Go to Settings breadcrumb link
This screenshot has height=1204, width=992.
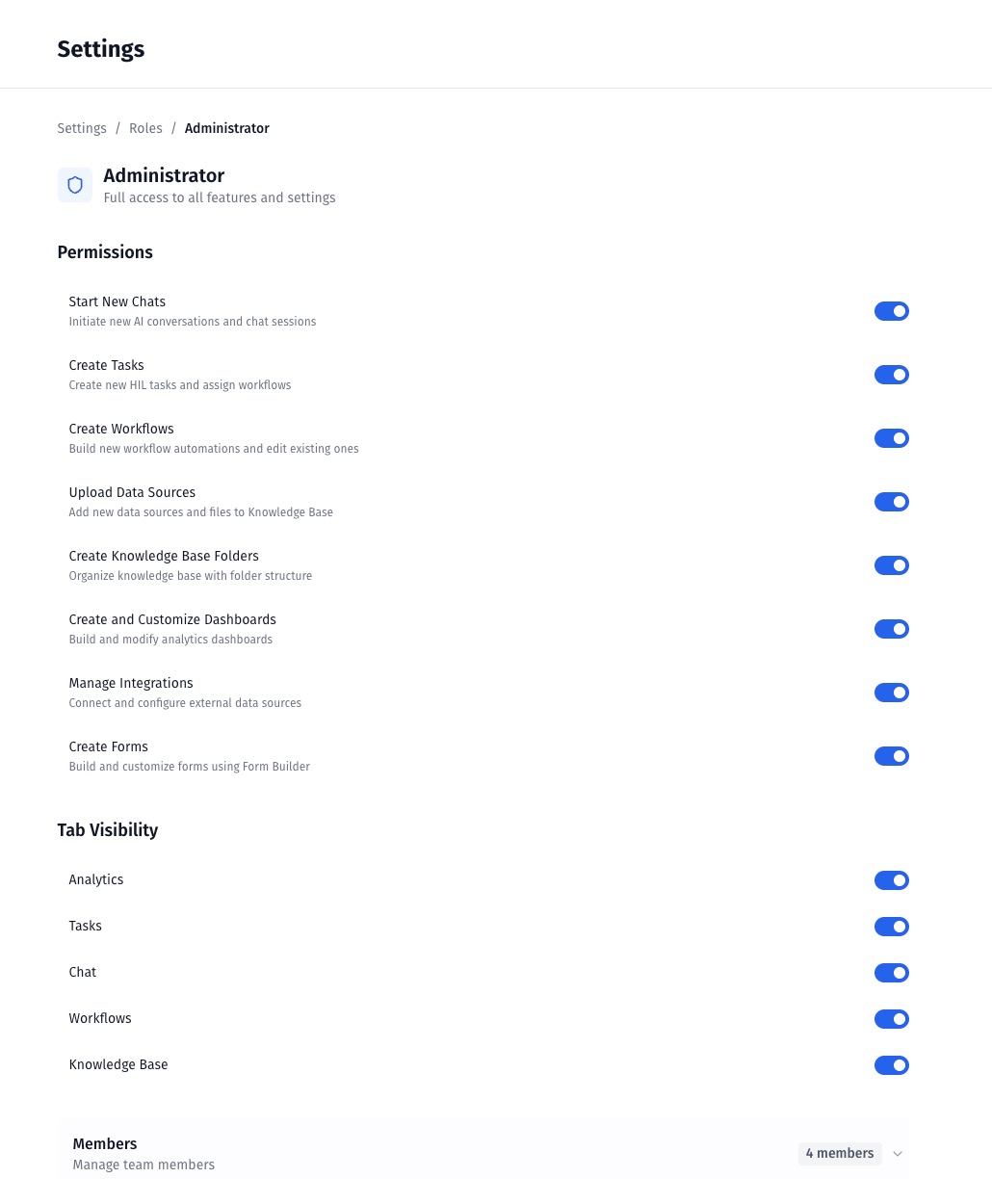tap(82, 128)
